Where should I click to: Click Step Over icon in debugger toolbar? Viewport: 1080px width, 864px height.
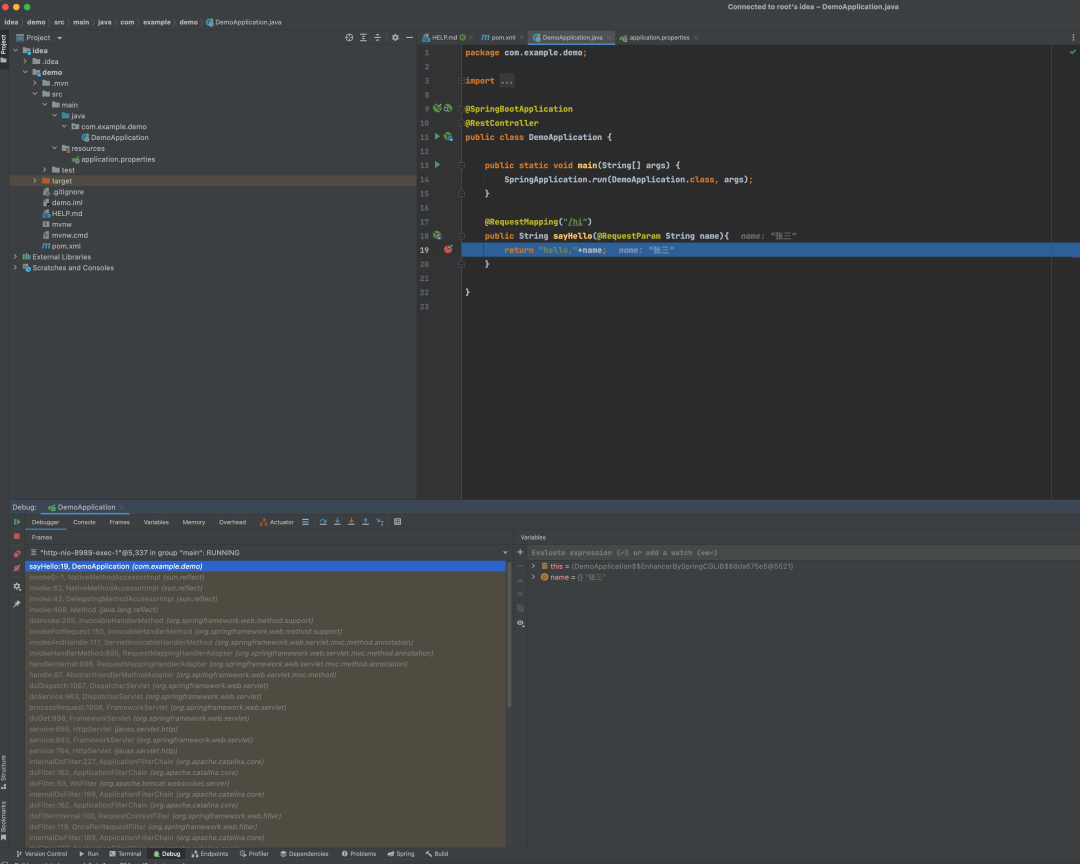click(323, 522)
